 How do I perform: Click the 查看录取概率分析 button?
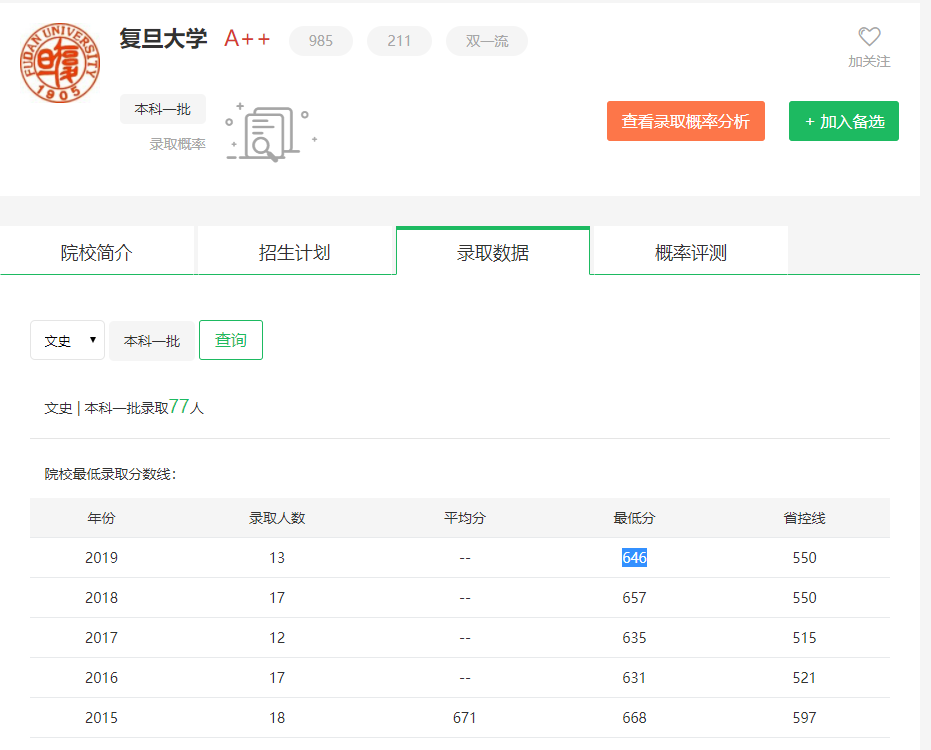tap(686, 121)
